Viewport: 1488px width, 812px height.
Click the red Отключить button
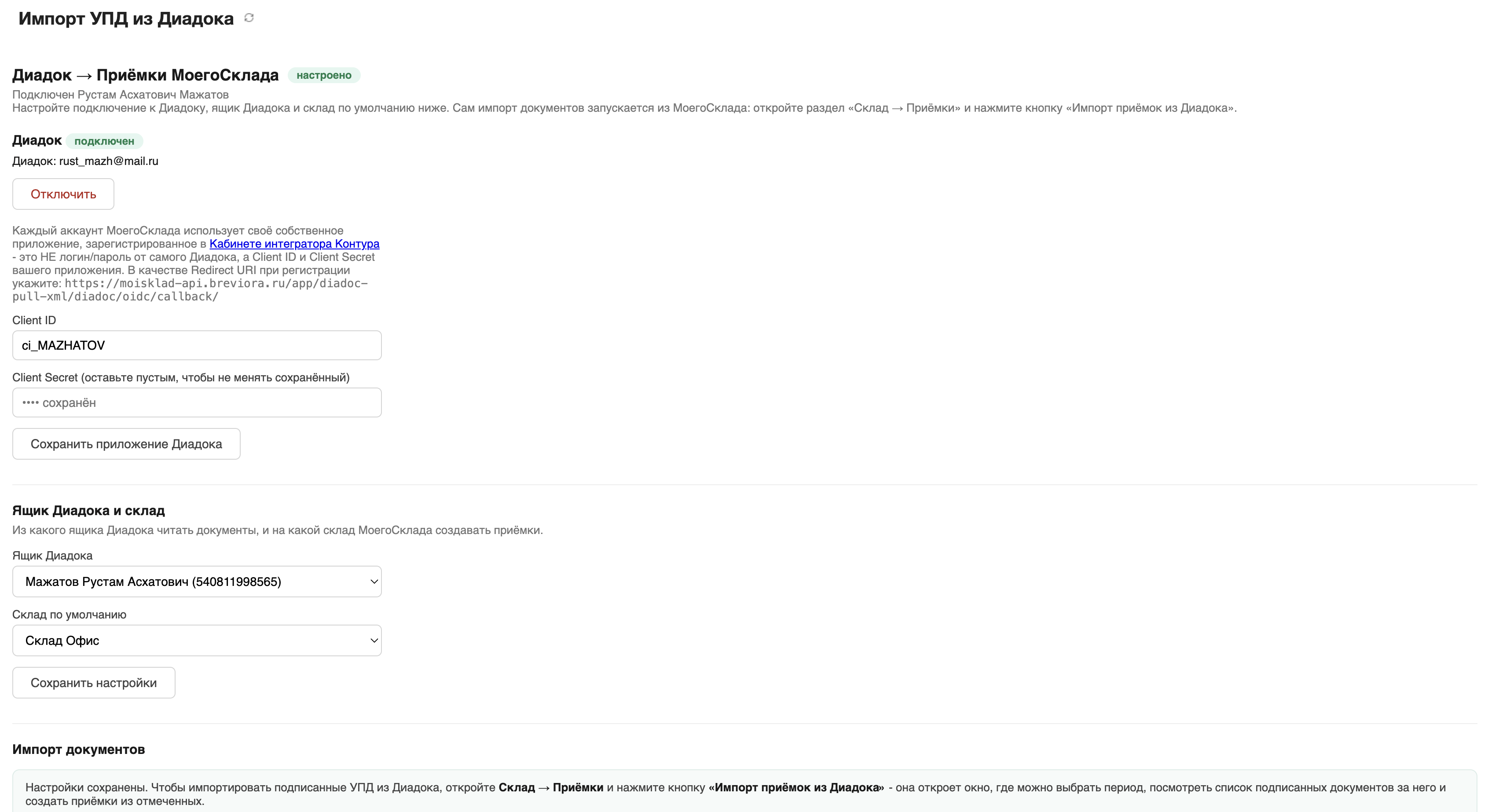click(63, 194)
